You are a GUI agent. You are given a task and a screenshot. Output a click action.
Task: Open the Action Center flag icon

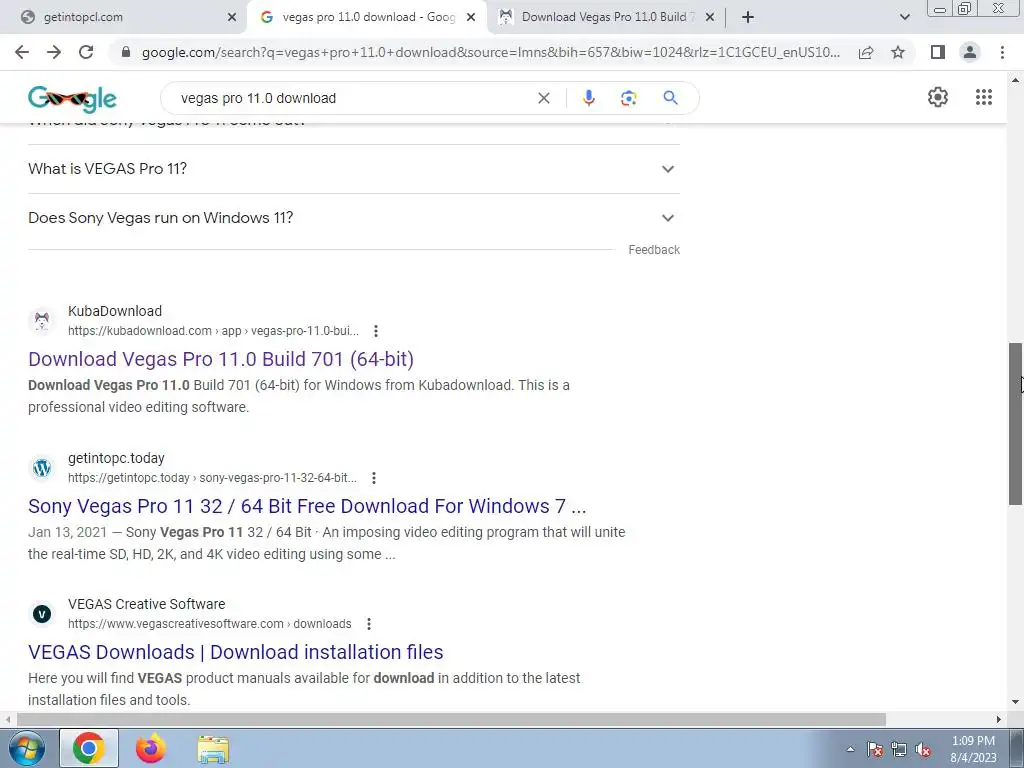click(x=875, y=750)
